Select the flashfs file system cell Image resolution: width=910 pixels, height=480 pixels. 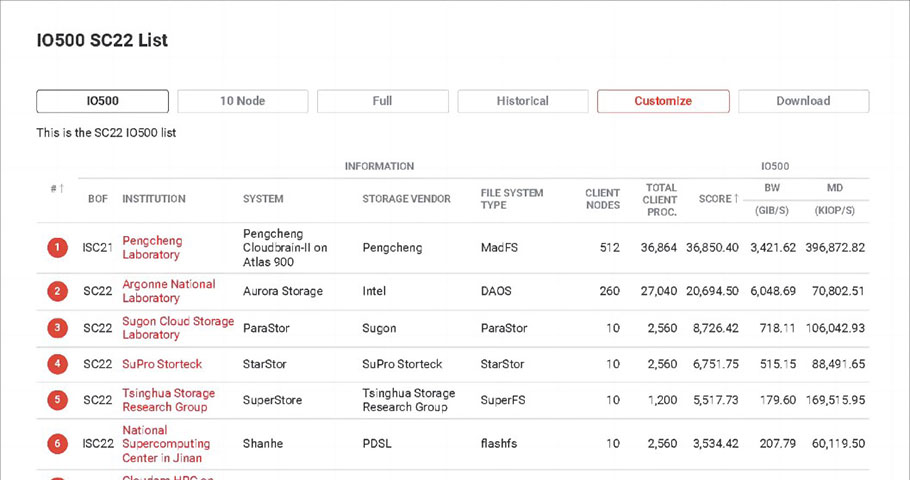pyautogui.click(x=499, y=444)
